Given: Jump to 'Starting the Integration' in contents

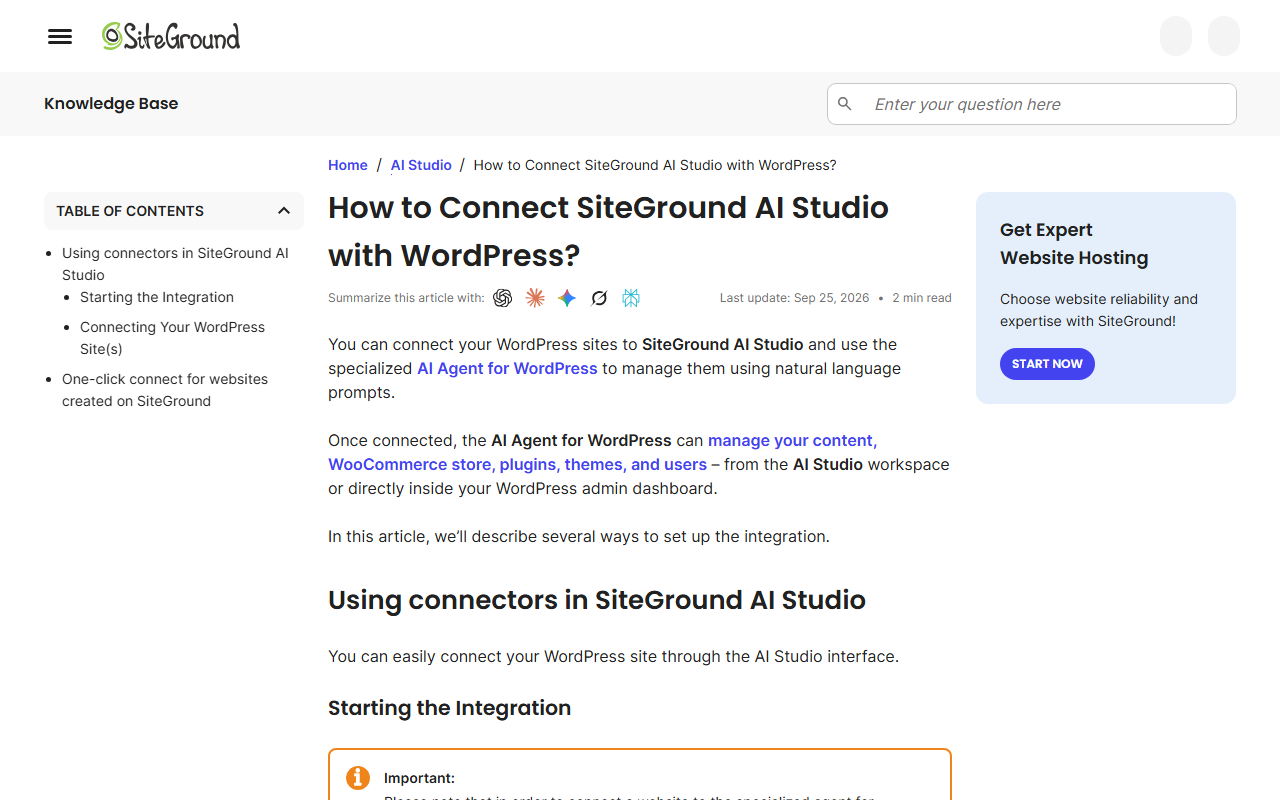Looking at the screenshot, I should (157, 297).
